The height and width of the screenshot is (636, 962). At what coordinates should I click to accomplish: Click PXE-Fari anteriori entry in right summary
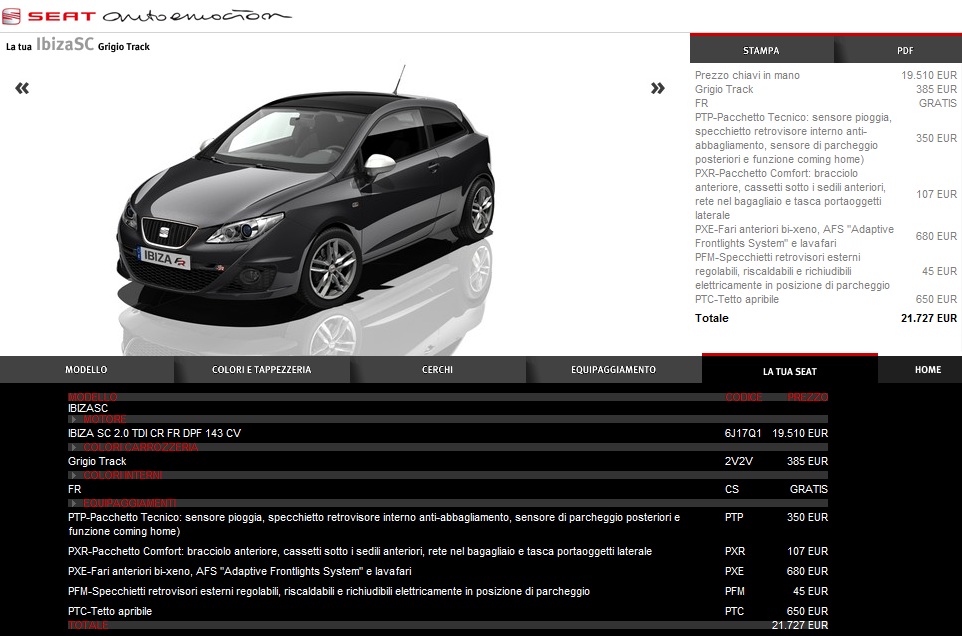pyautogui.click(x=795, y=236)
